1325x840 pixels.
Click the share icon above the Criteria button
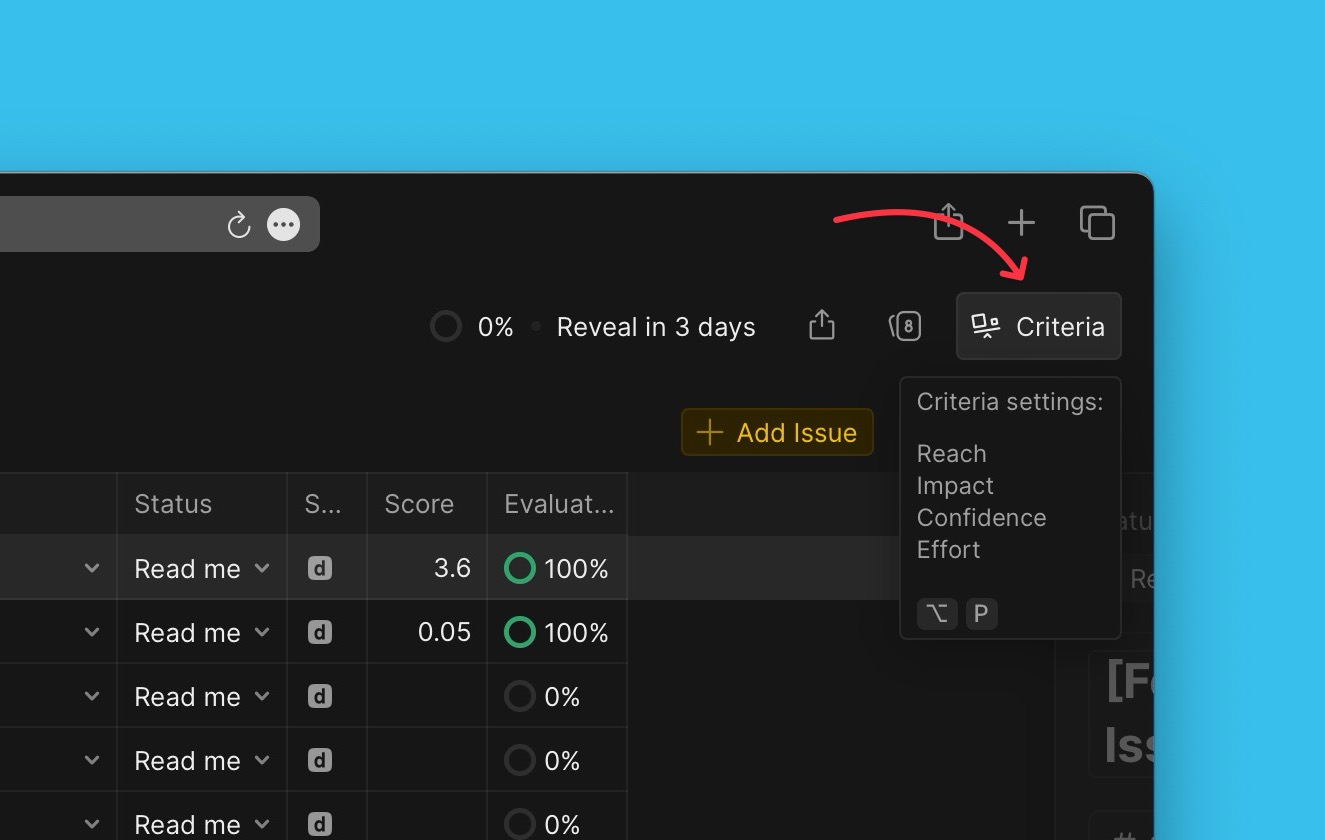[x=948, y=222]
